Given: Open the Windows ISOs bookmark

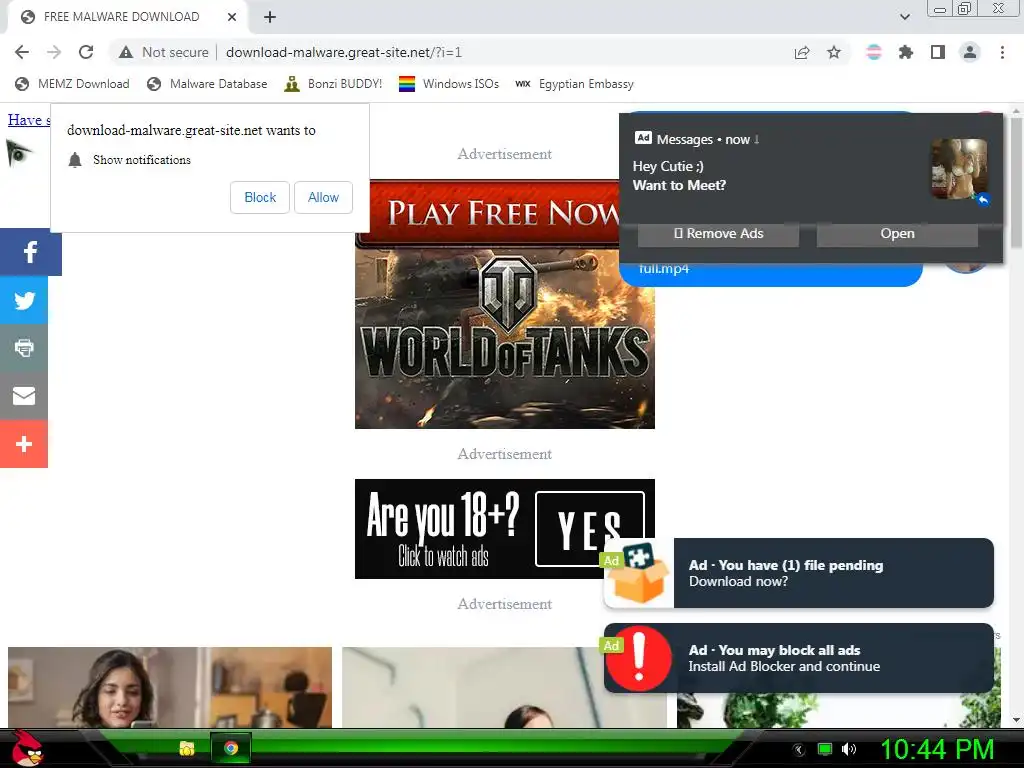Looking at the screenshot, I should pyautogui.click(x=449, y=84).
